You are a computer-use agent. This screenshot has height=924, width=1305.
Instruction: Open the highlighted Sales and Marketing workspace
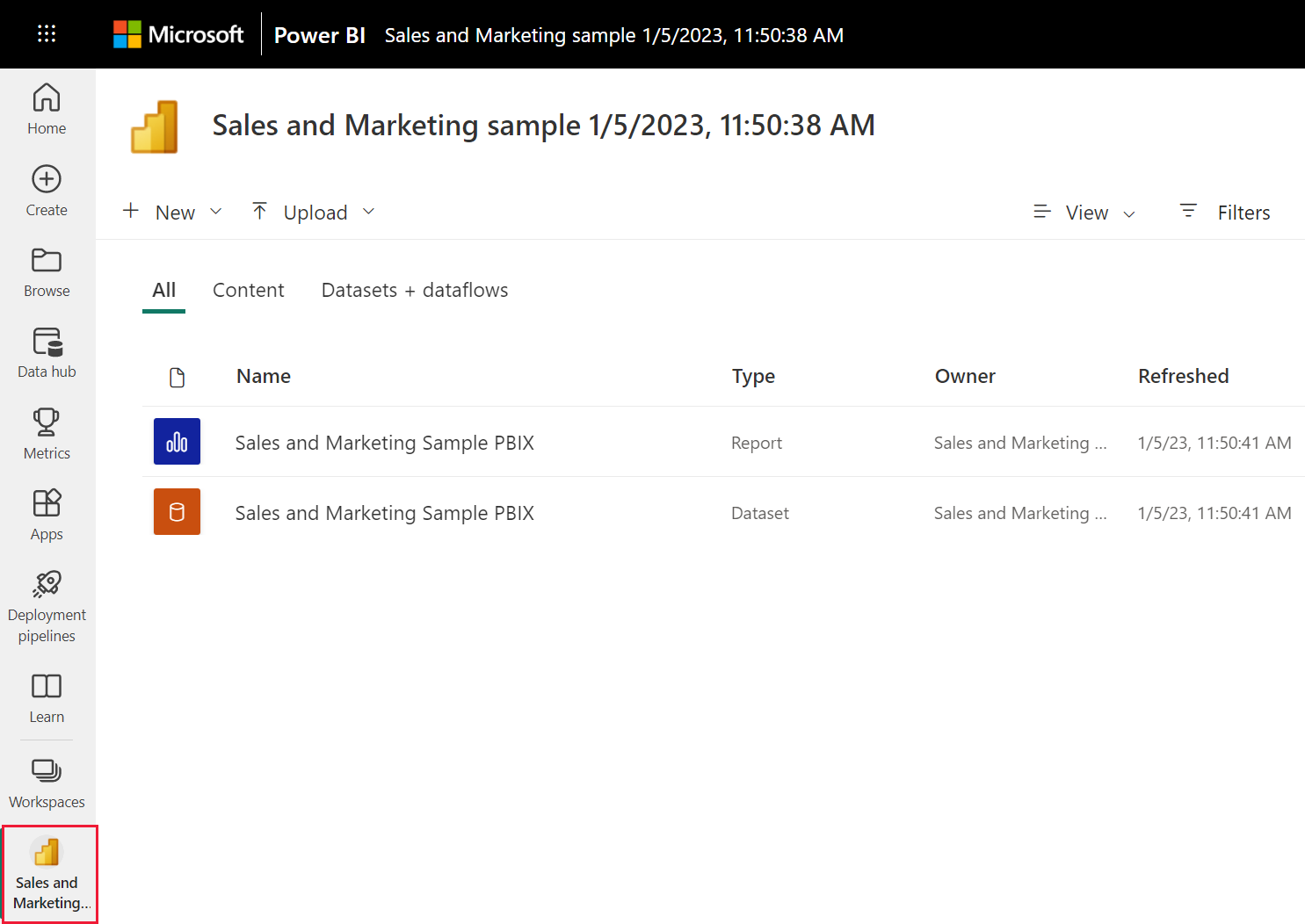pos(48,873)
